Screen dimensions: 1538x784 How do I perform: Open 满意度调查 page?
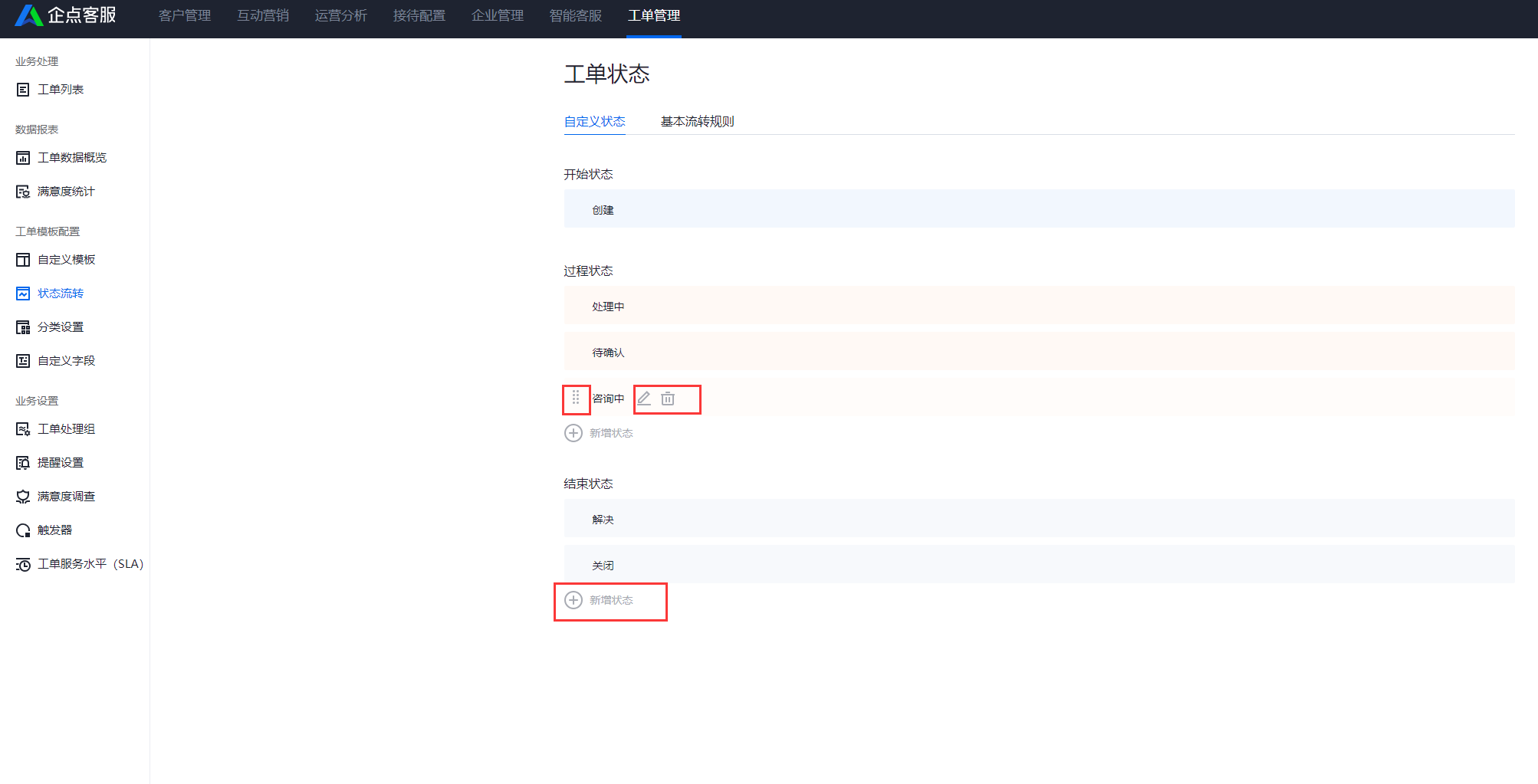tap(67, 497)
